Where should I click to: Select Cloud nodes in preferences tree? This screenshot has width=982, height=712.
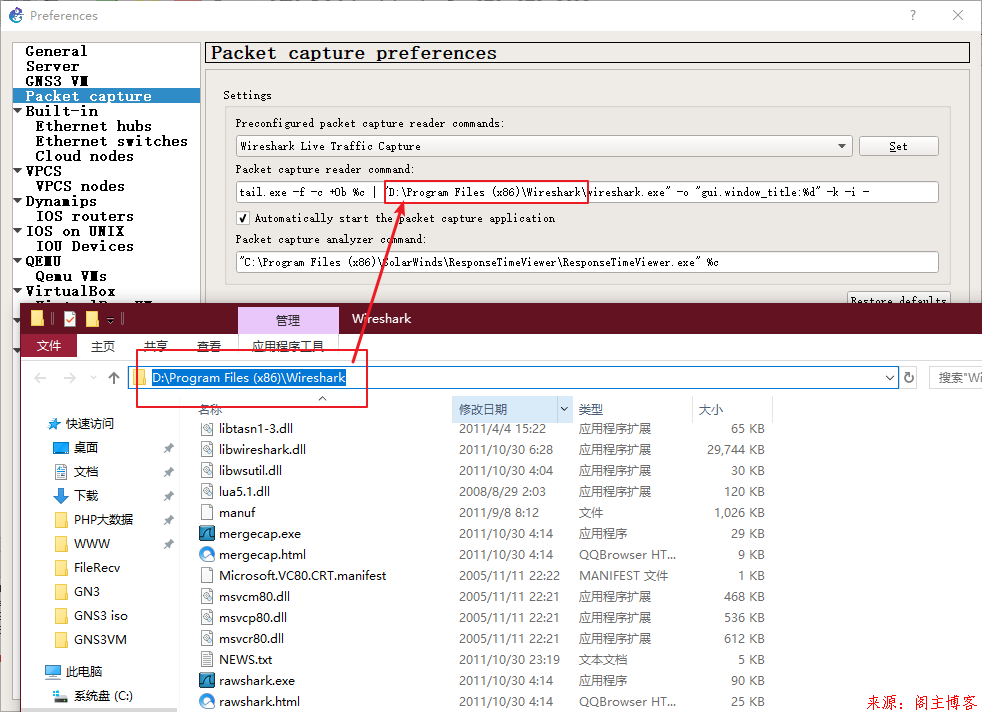coord(85,156)
